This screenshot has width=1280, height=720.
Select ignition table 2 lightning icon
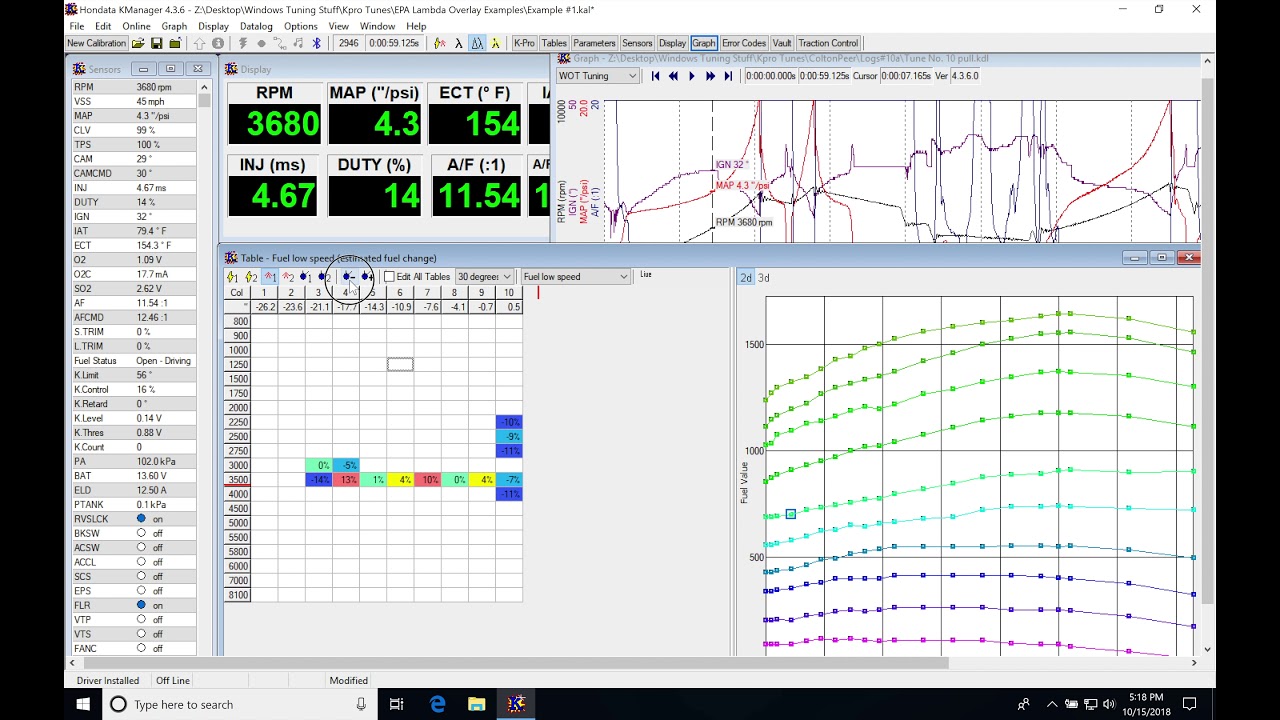pyautogui.click(x=251, y=277)
